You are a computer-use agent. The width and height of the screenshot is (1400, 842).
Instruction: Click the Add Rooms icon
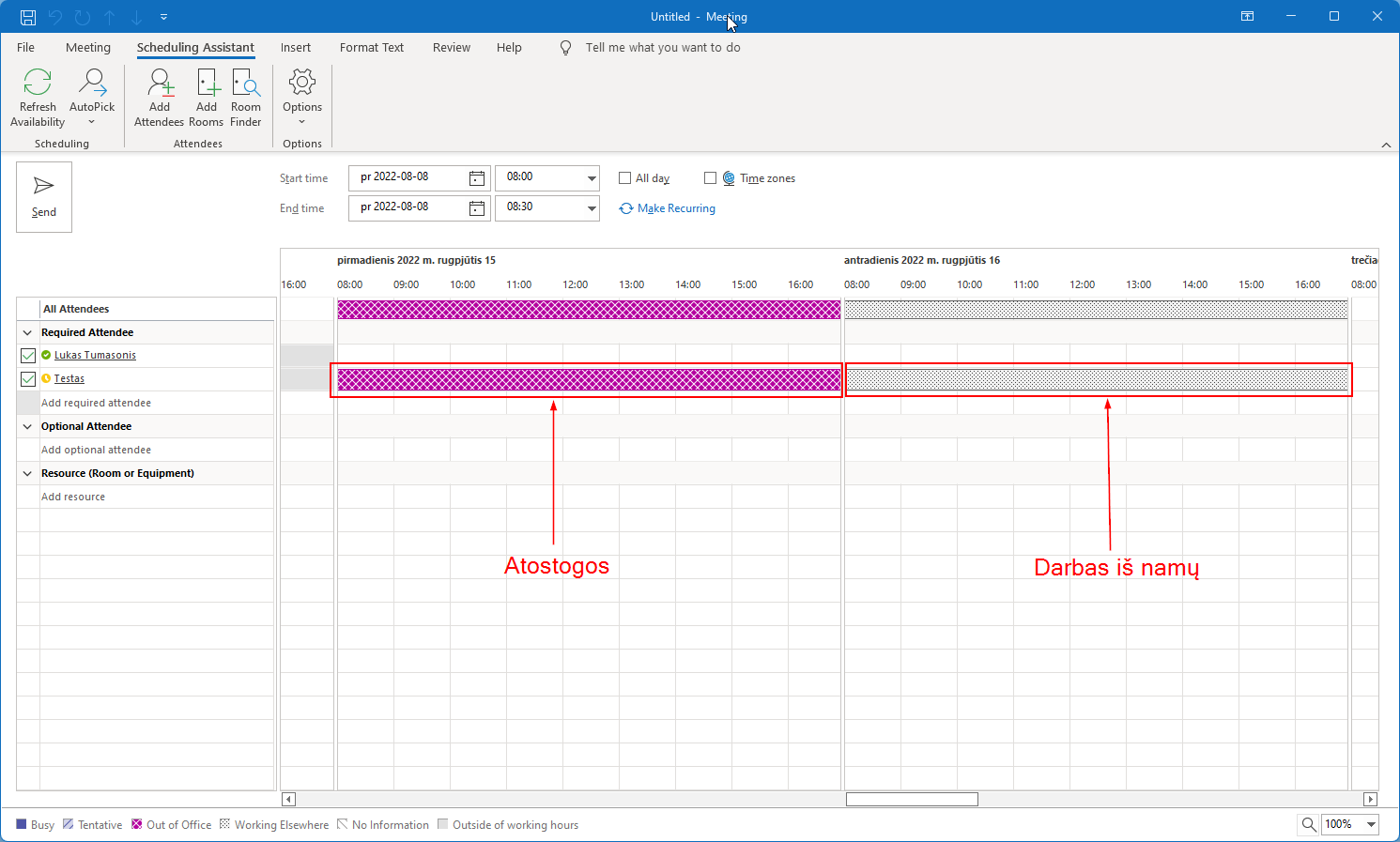point(207,84)
